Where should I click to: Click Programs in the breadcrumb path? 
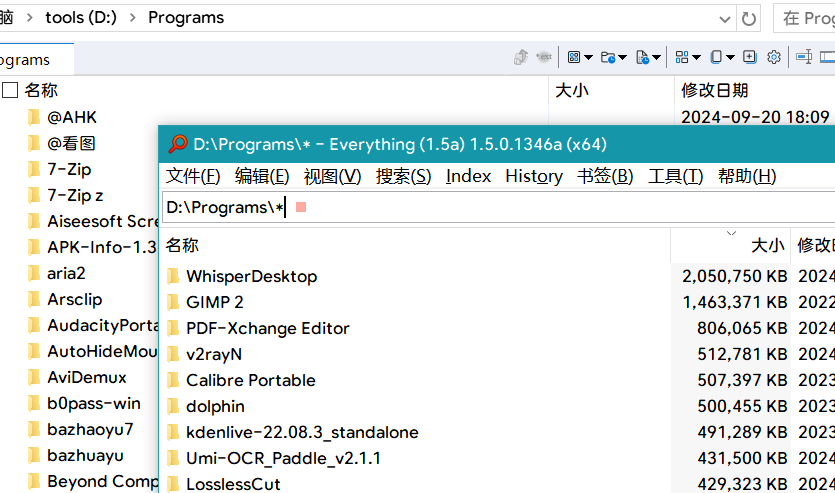pyautogui.click(x=186, y=18)
